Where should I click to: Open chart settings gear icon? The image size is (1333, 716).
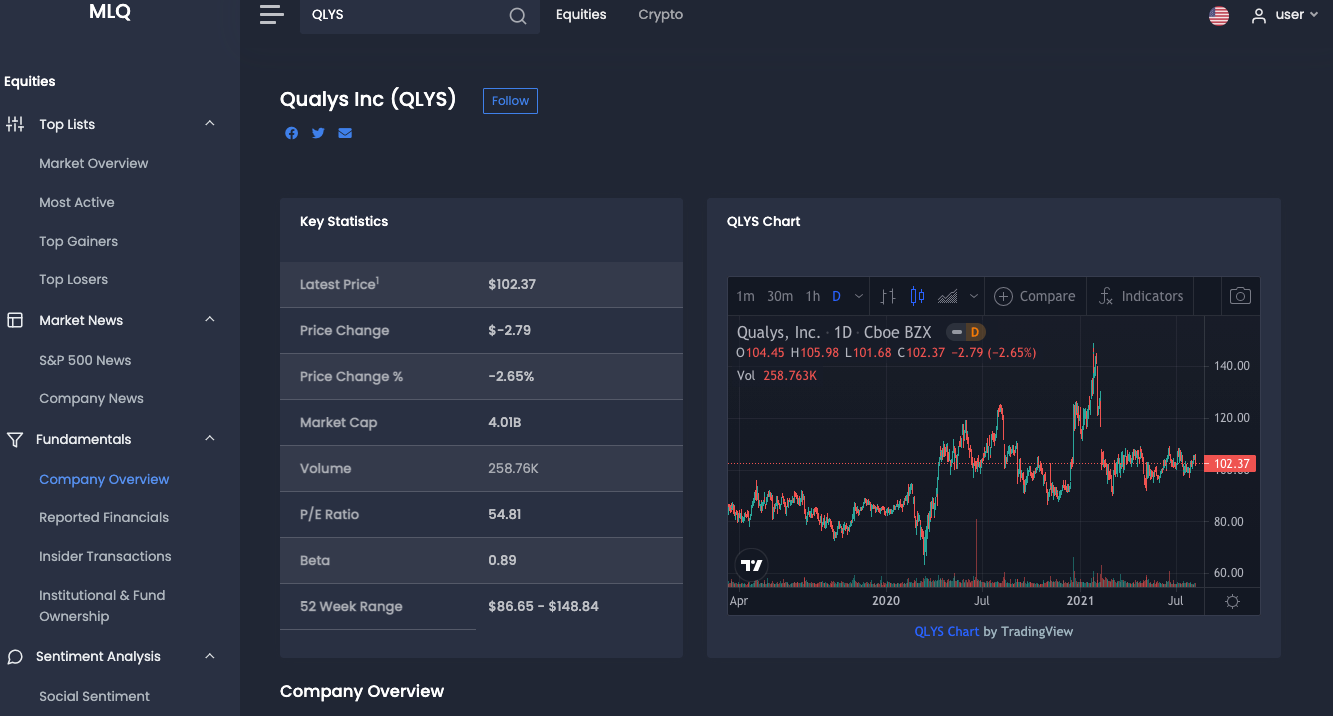[x=1232, y=601]
